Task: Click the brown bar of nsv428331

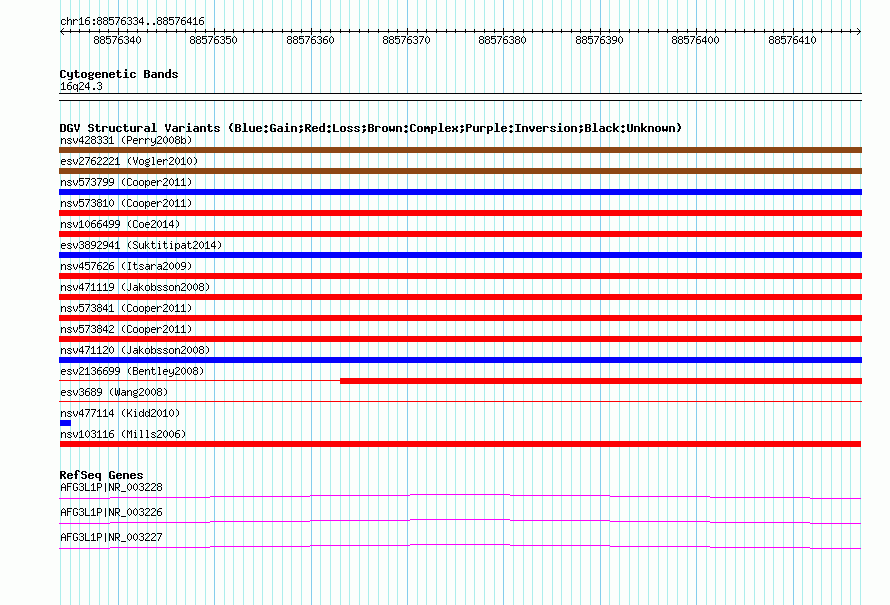Action: pos(460,150)
